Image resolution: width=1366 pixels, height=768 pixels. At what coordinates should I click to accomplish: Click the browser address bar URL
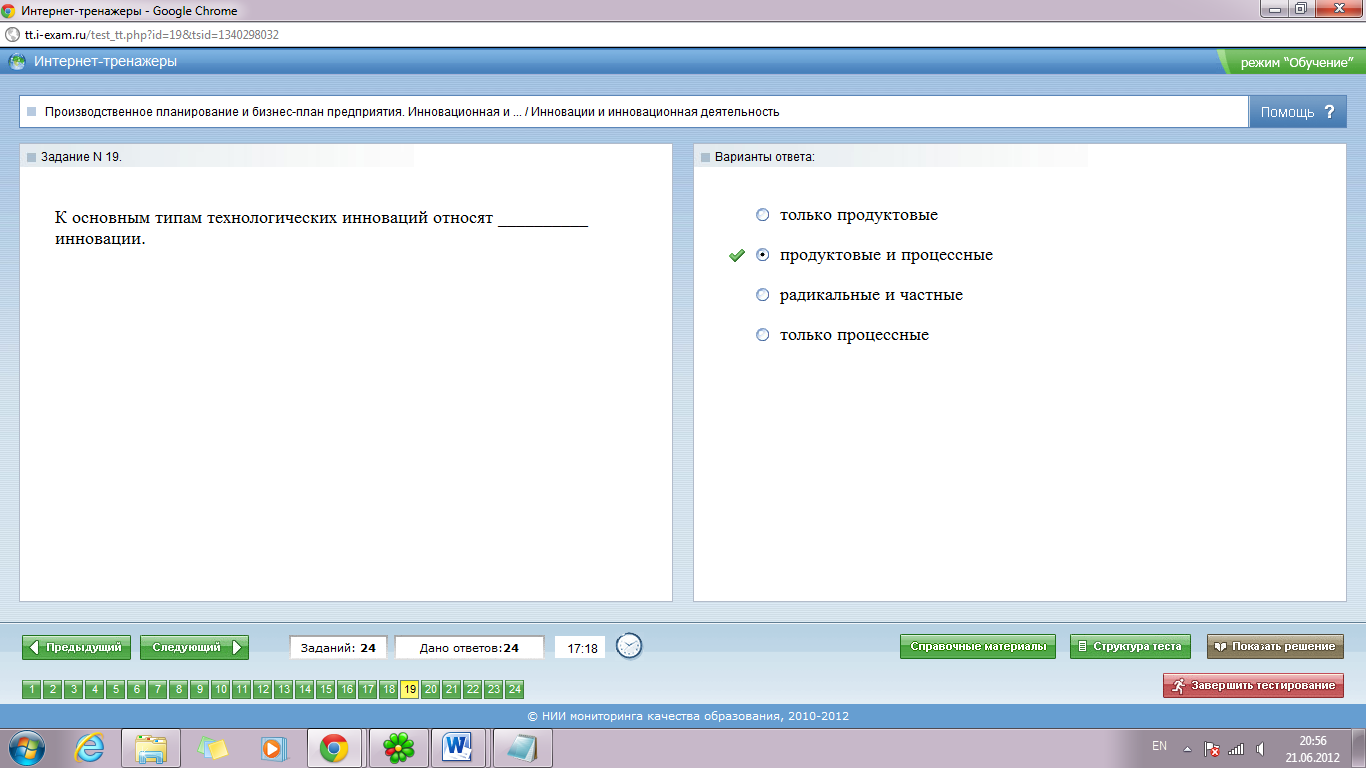pyautogui.click(x=151, y=34)
